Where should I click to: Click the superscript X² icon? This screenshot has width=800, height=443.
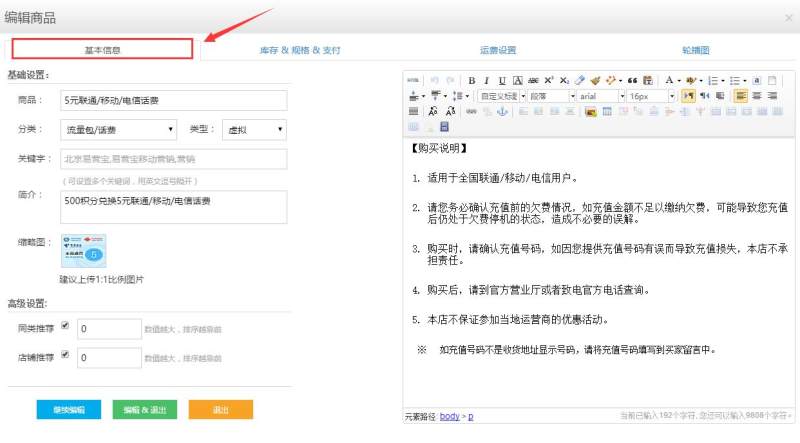549,80
